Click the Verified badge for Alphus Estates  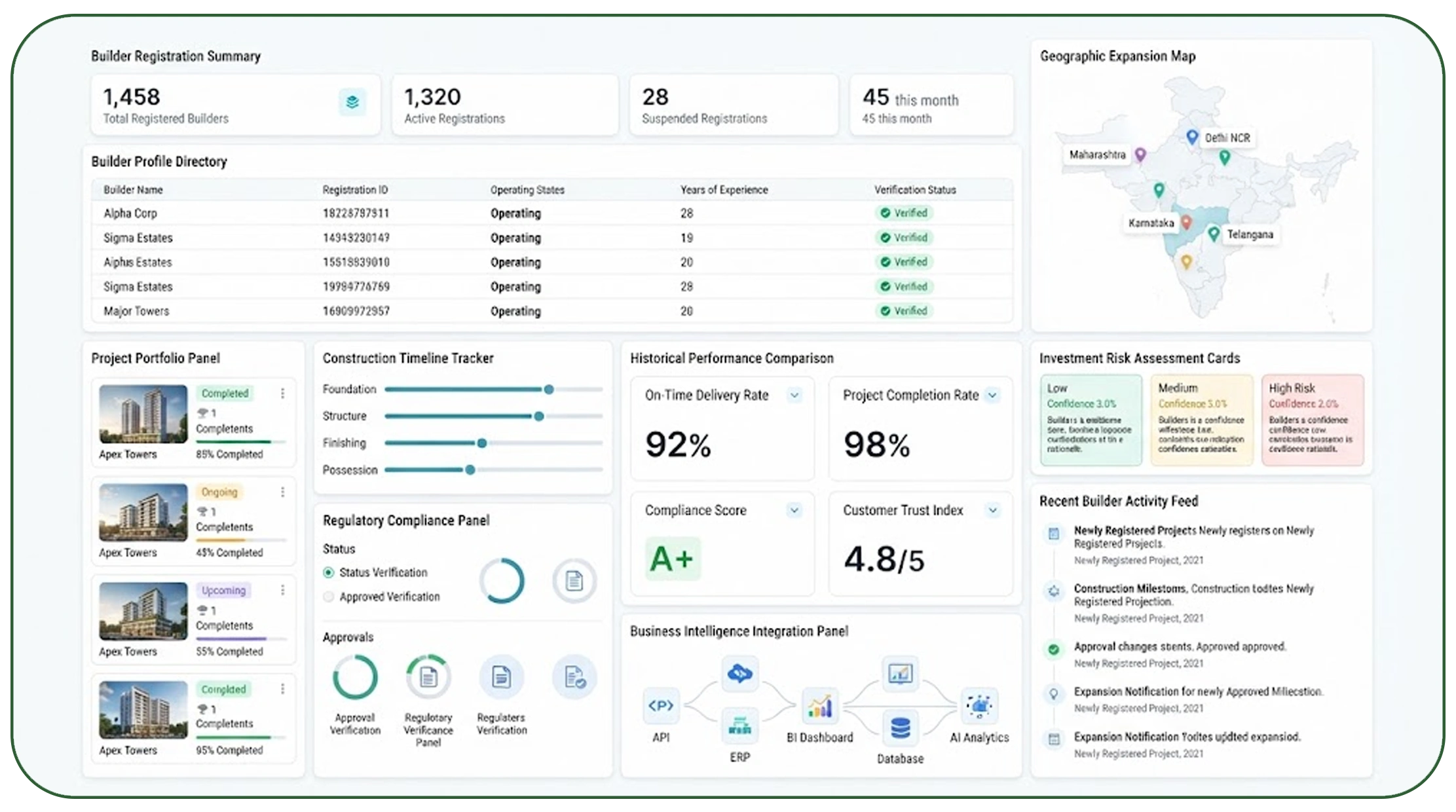point(904,261)
